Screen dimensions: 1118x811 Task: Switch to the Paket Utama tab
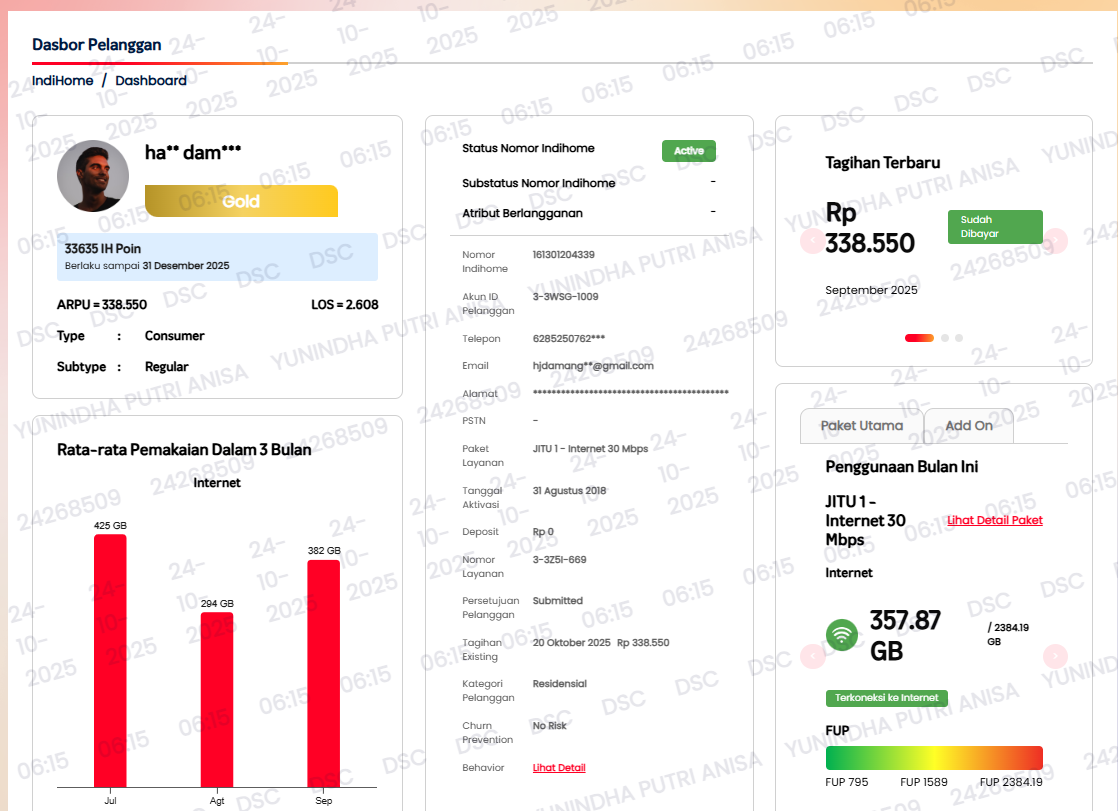point(862,426)
